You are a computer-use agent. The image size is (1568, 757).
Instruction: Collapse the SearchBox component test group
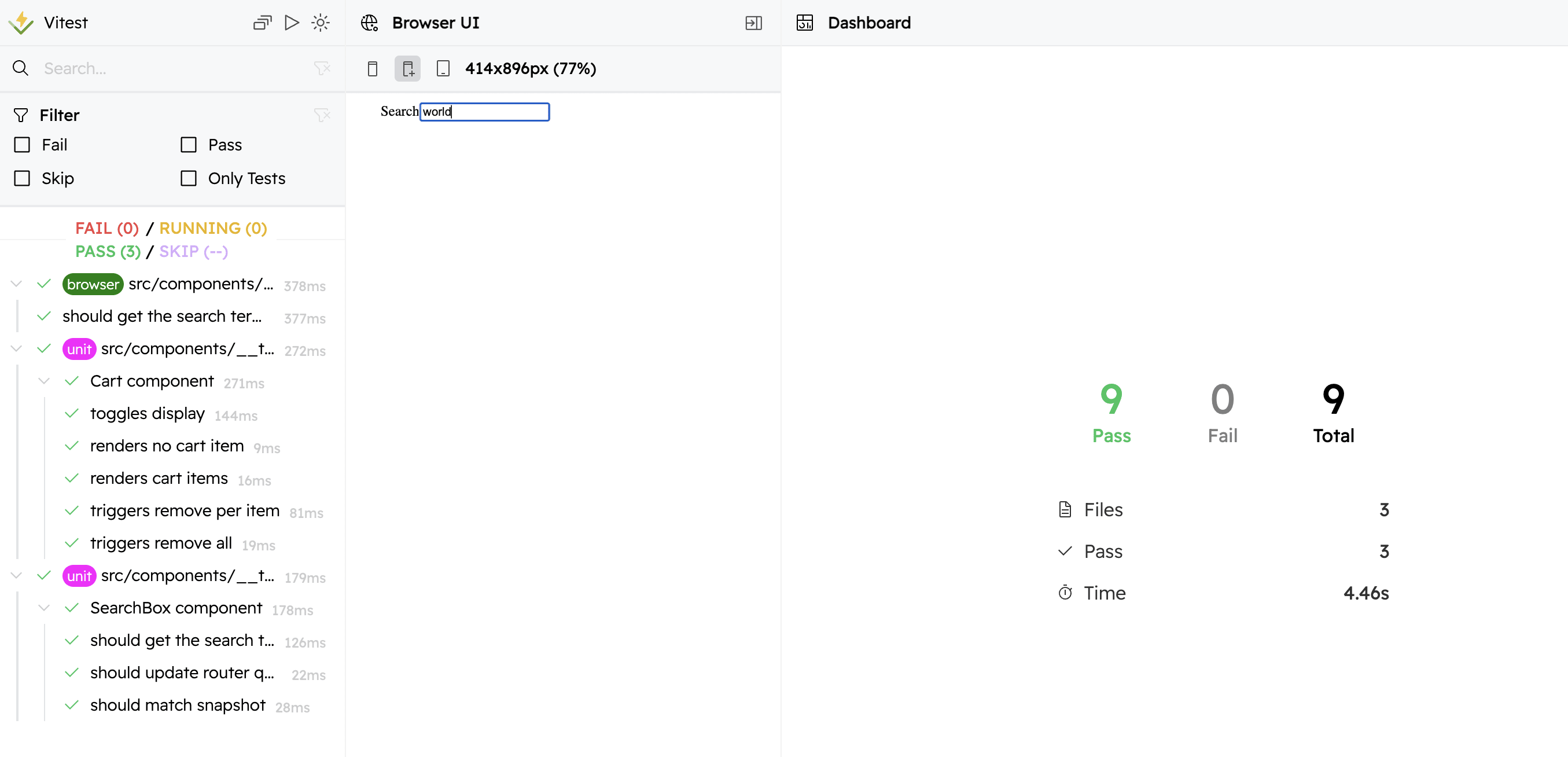tap(44, 607)
